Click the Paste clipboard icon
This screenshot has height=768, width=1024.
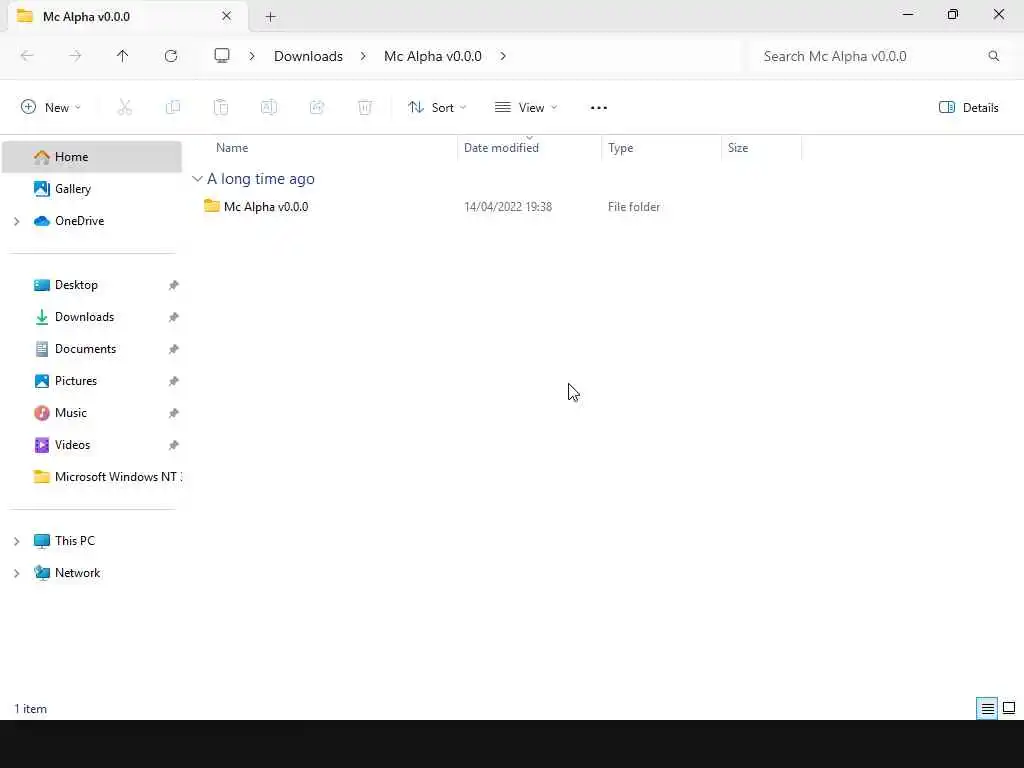point(221,107)
